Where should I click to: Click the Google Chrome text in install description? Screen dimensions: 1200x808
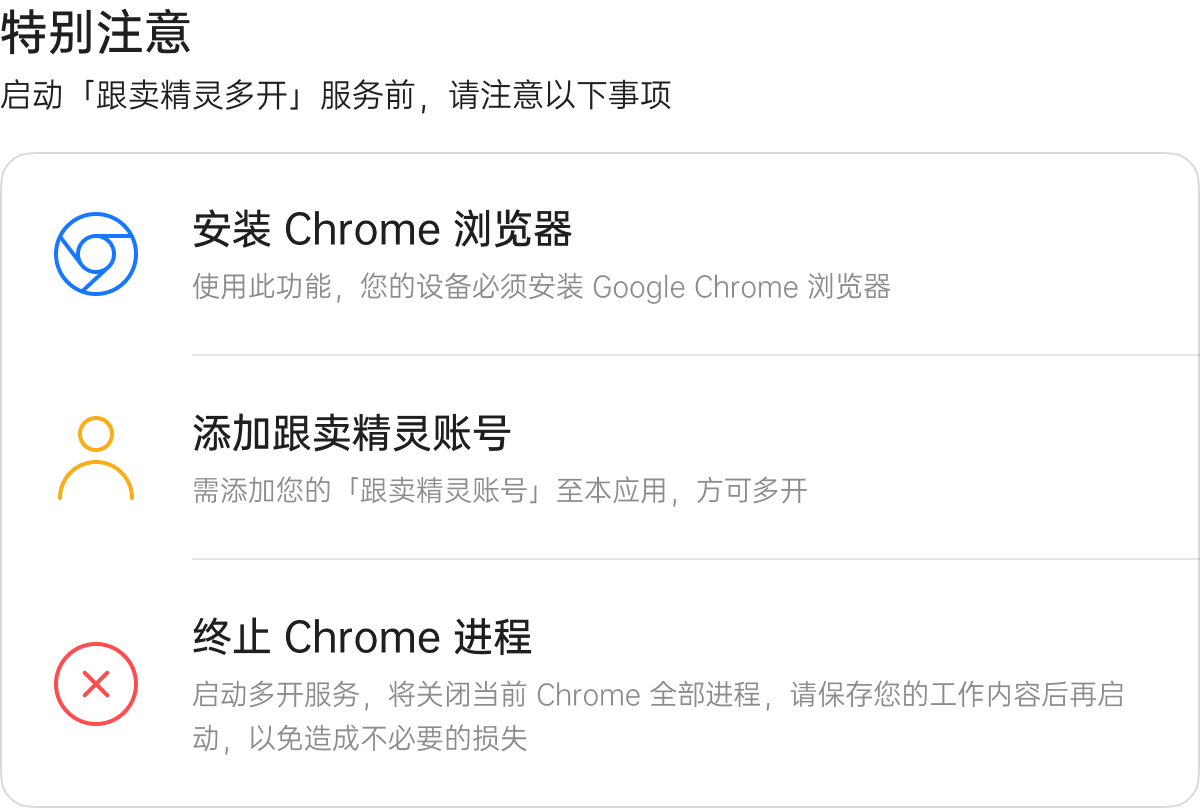(x=695, y=287)
